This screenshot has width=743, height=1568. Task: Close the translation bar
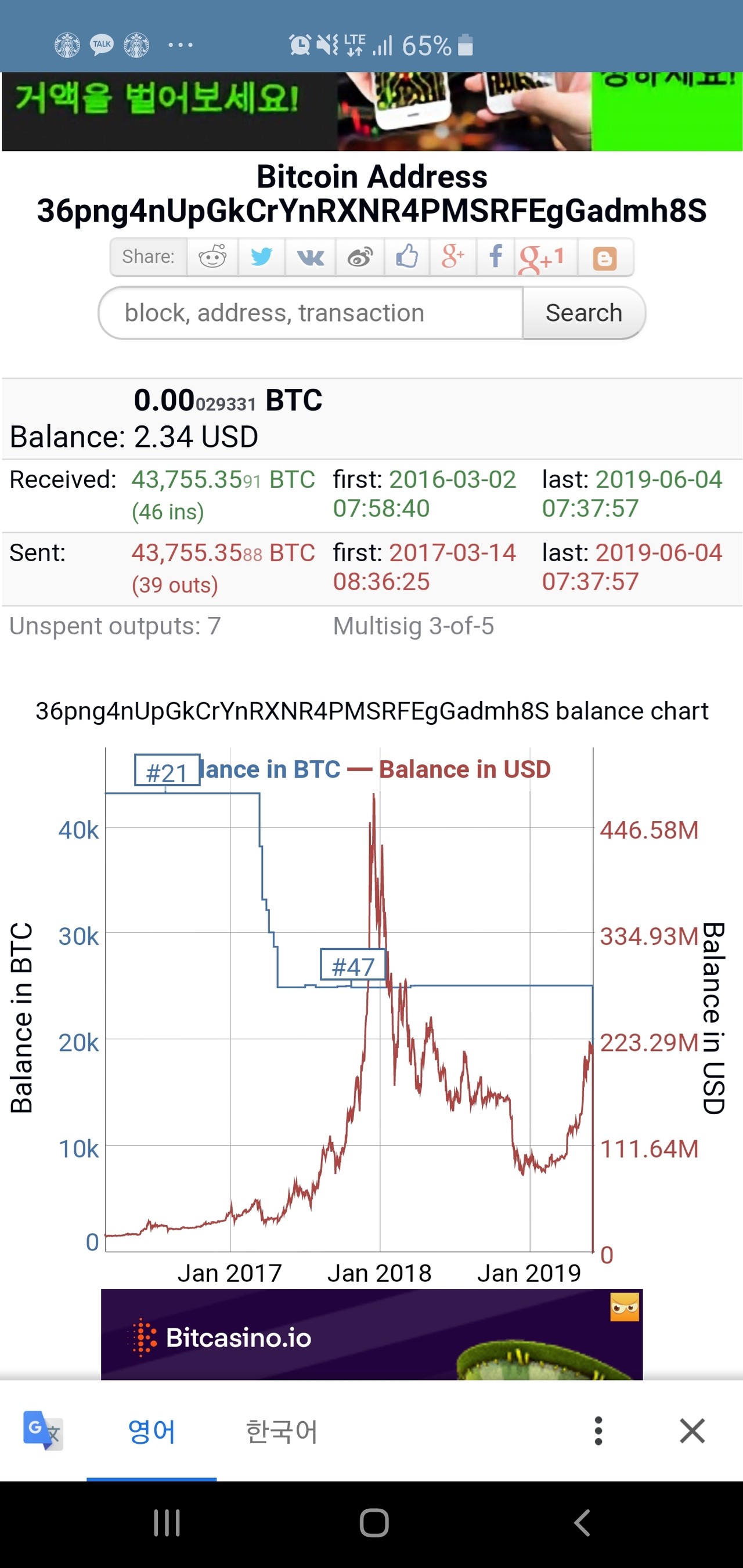(x=692, y=1430)
